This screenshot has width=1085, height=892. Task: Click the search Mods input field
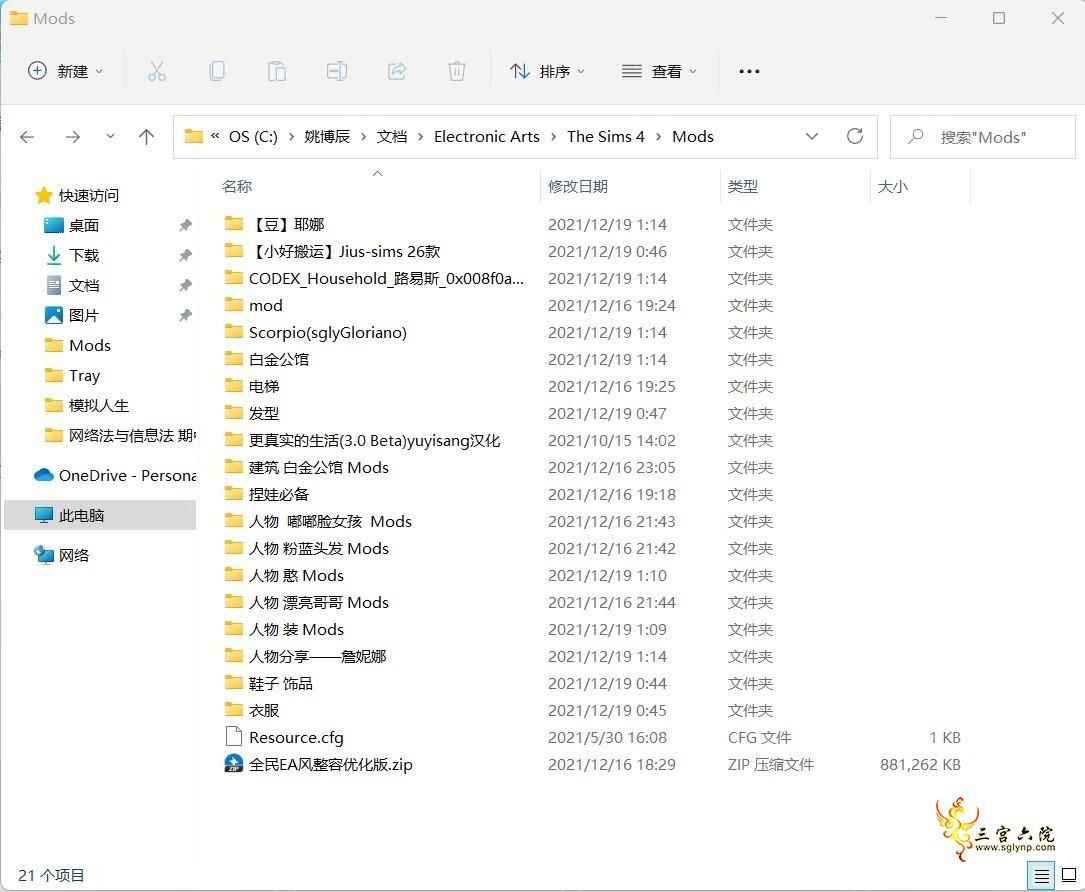pos(983,137)
